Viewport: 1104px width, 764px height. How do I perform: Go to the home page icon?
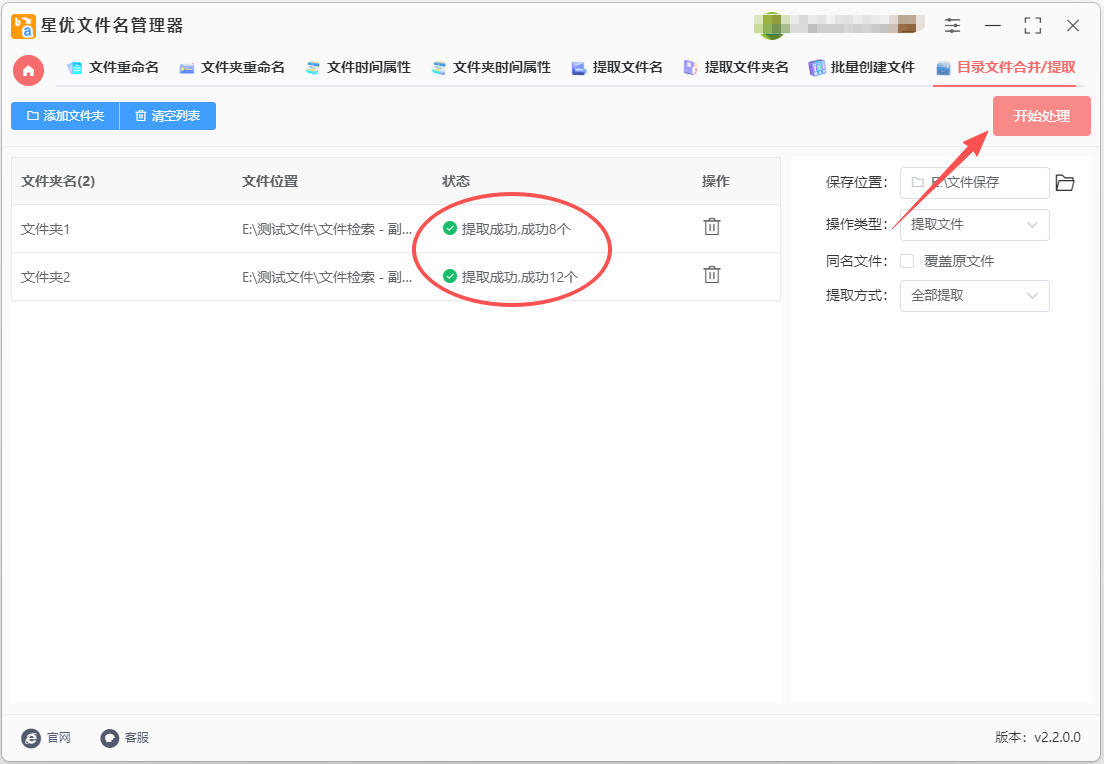point(28,70)
